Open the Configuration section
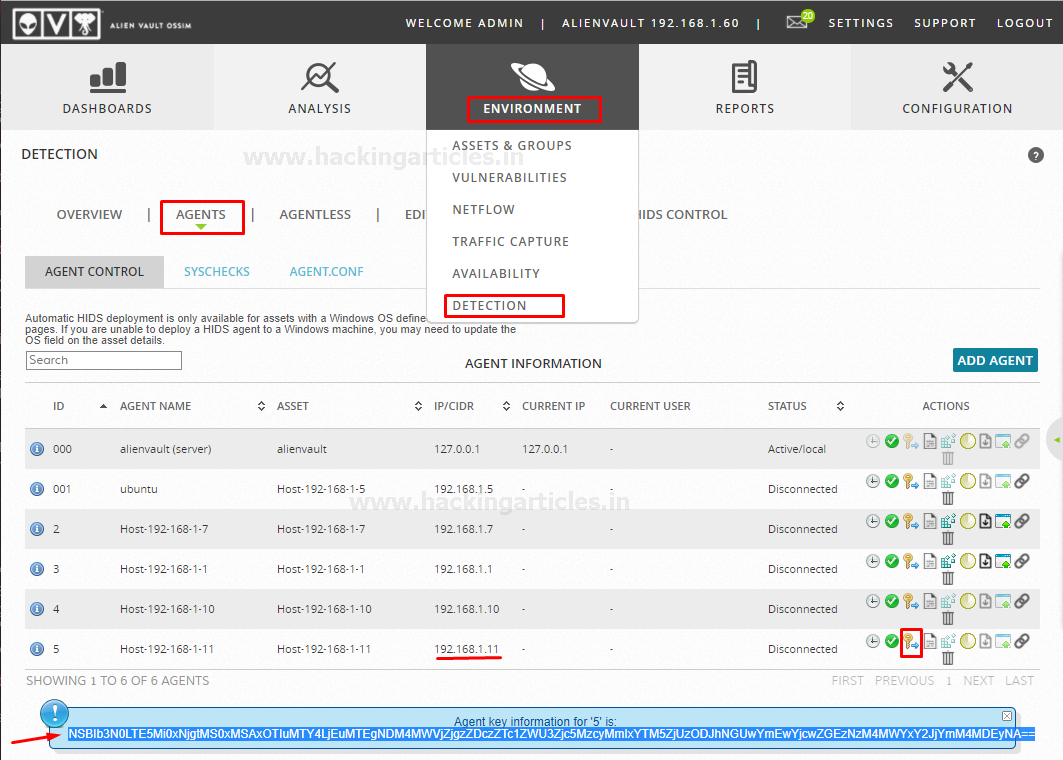 (x=957, y=88)
